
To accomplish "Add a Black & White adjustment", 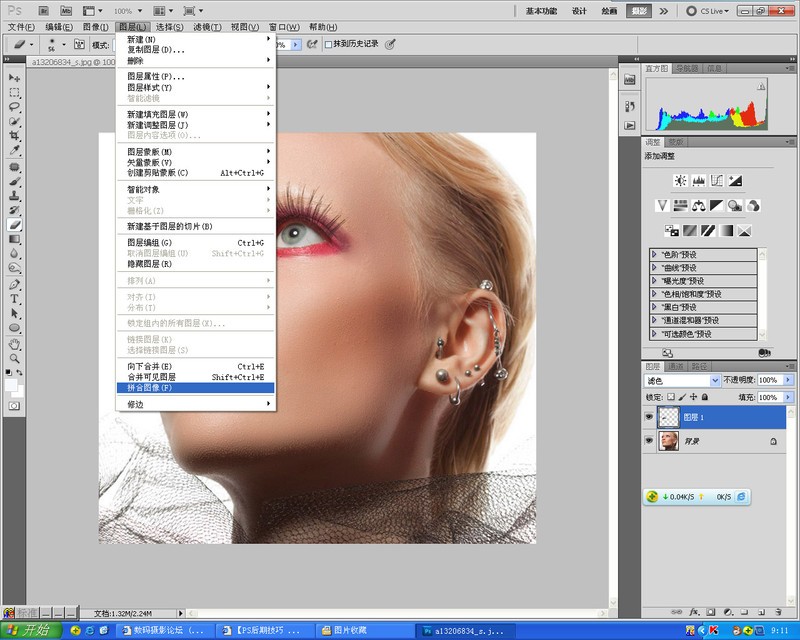I will point(717,206).
